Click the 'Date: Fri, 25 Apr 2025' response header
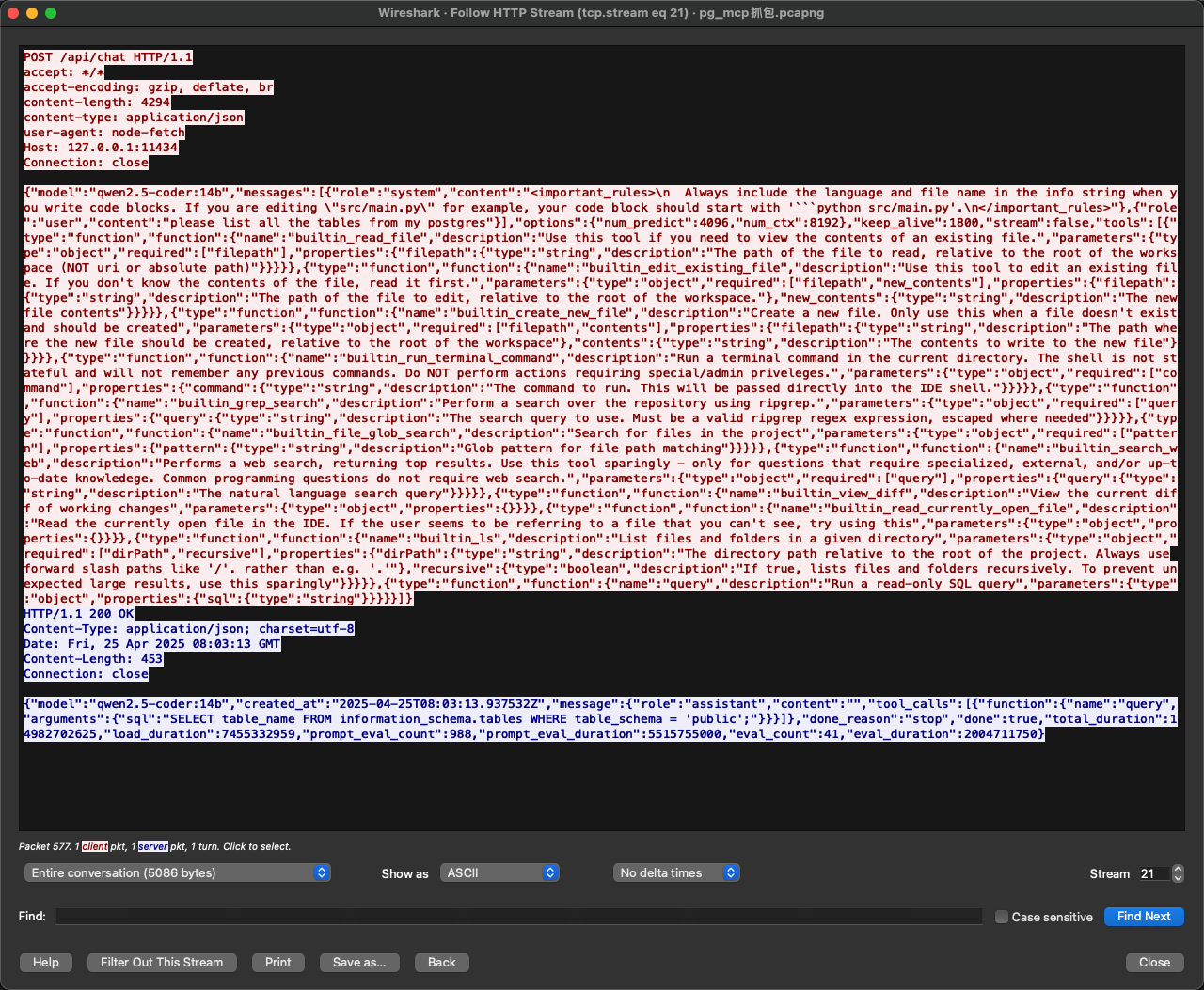Screen dimensions: 1204x990 (x=152, y=644)
